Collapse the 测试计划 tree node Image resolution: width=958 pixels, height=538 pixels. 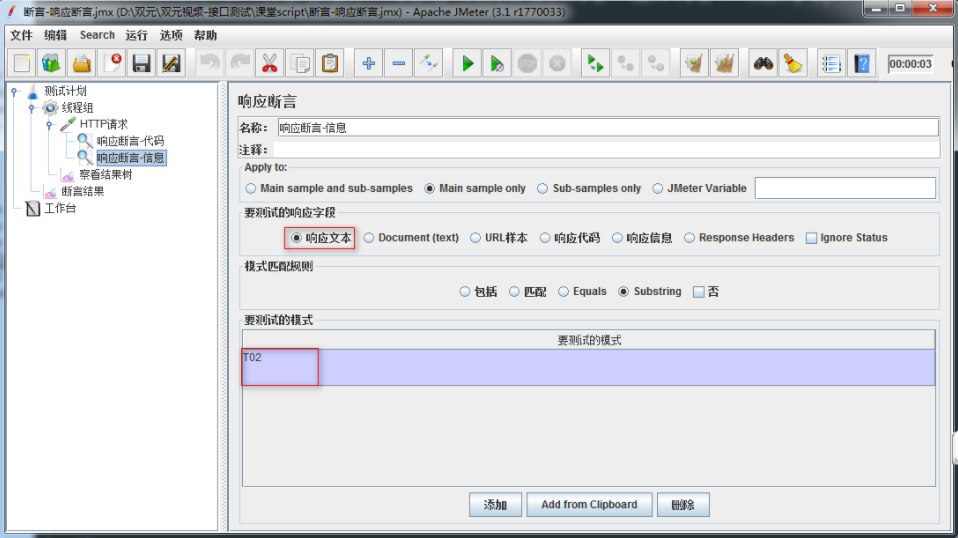(x=15, y=92)
